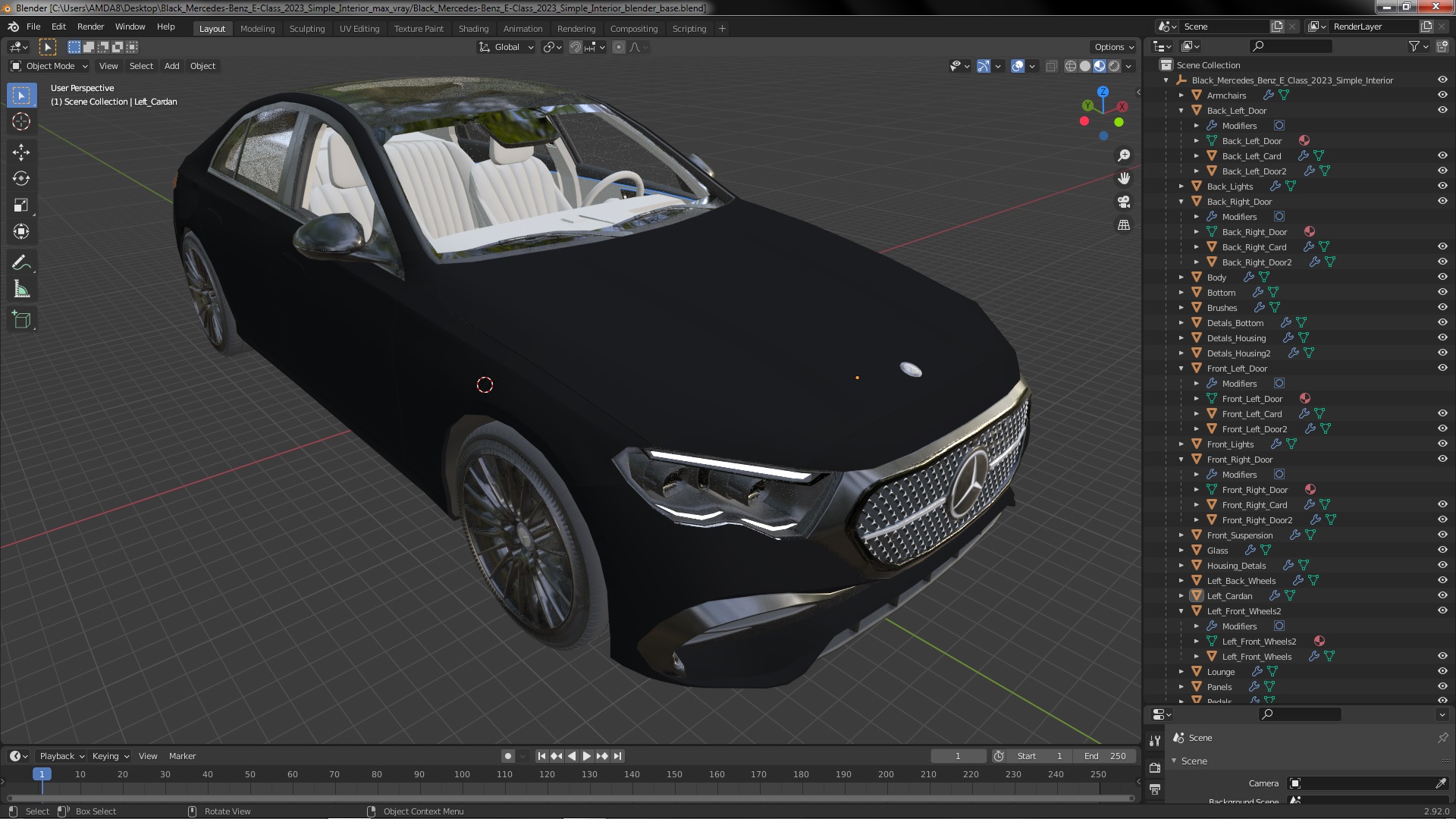Open timeline View menu
Screen dimensions: 1456x819
pos(148,756)
